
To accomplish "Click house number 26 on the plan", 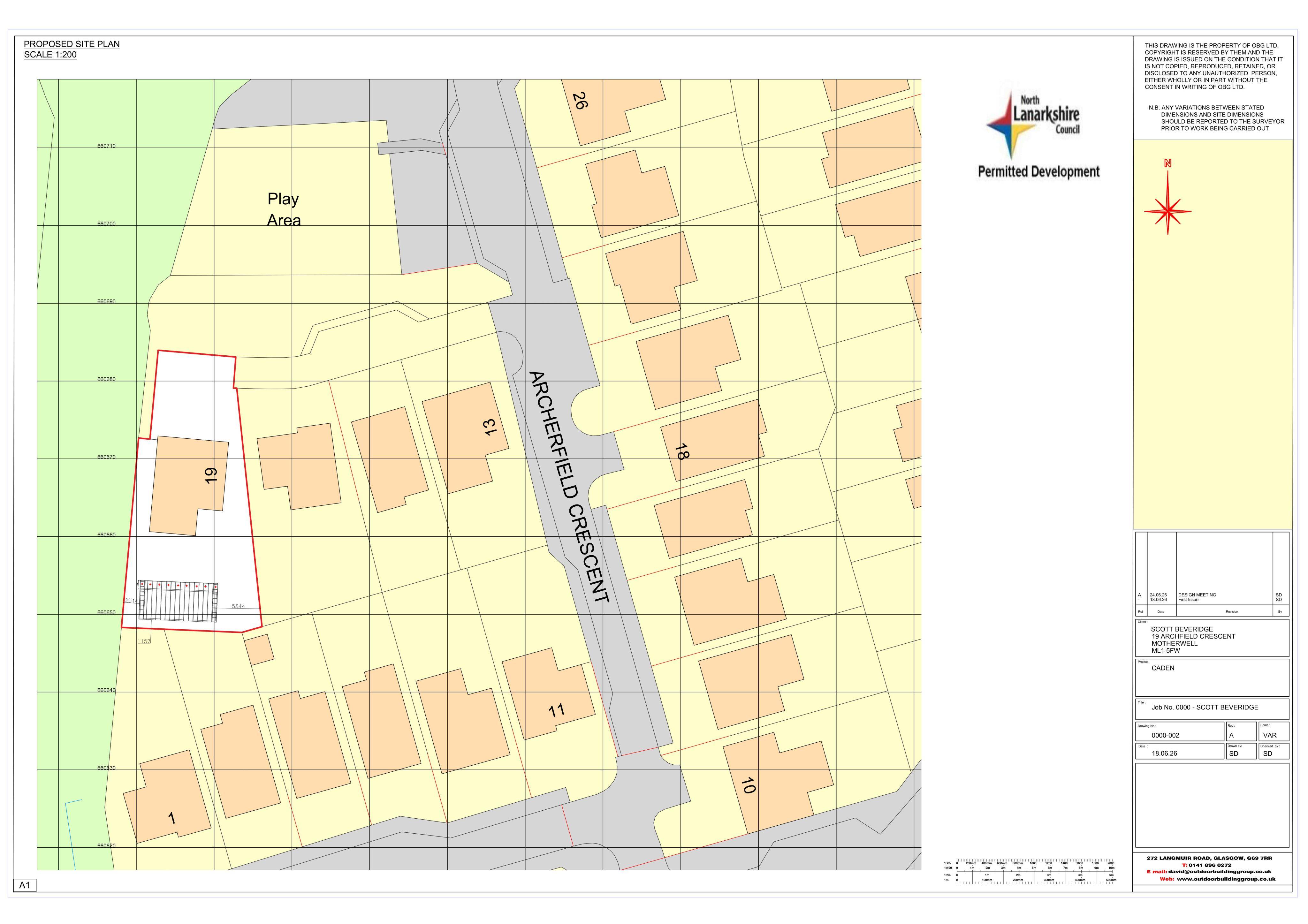I will click(580, 101).
